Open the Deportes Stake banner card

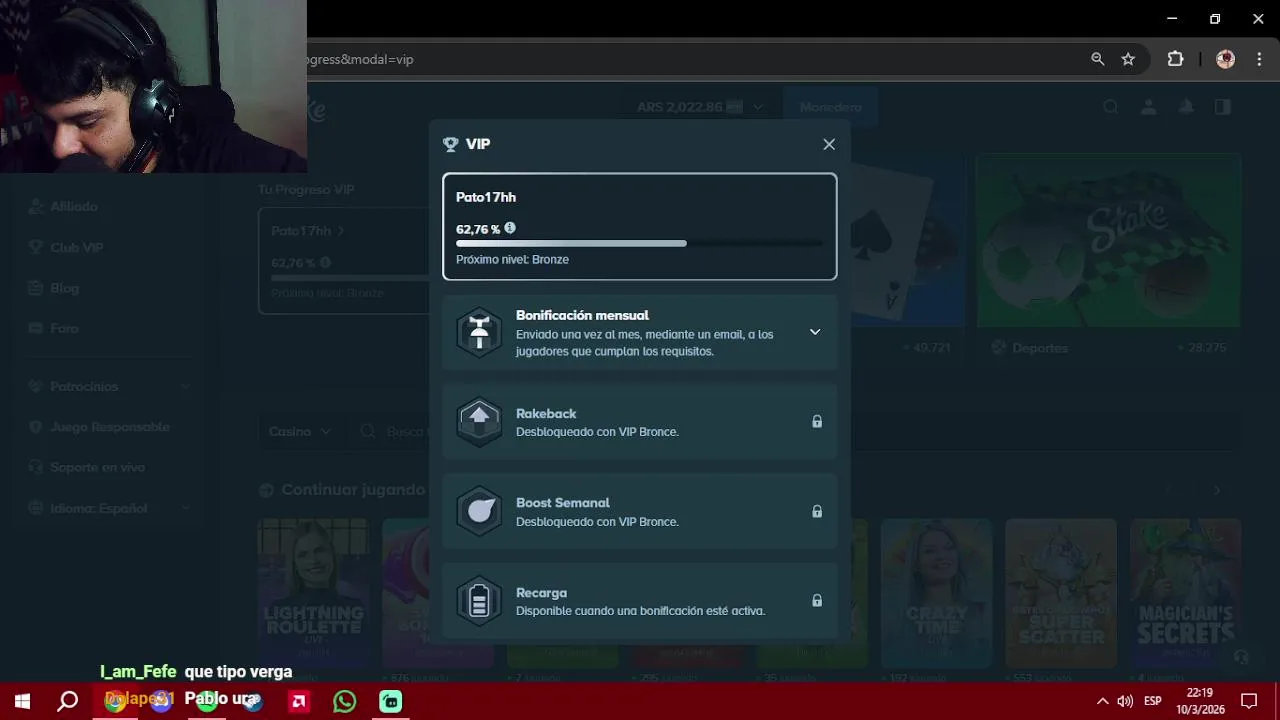(1108, 240)
